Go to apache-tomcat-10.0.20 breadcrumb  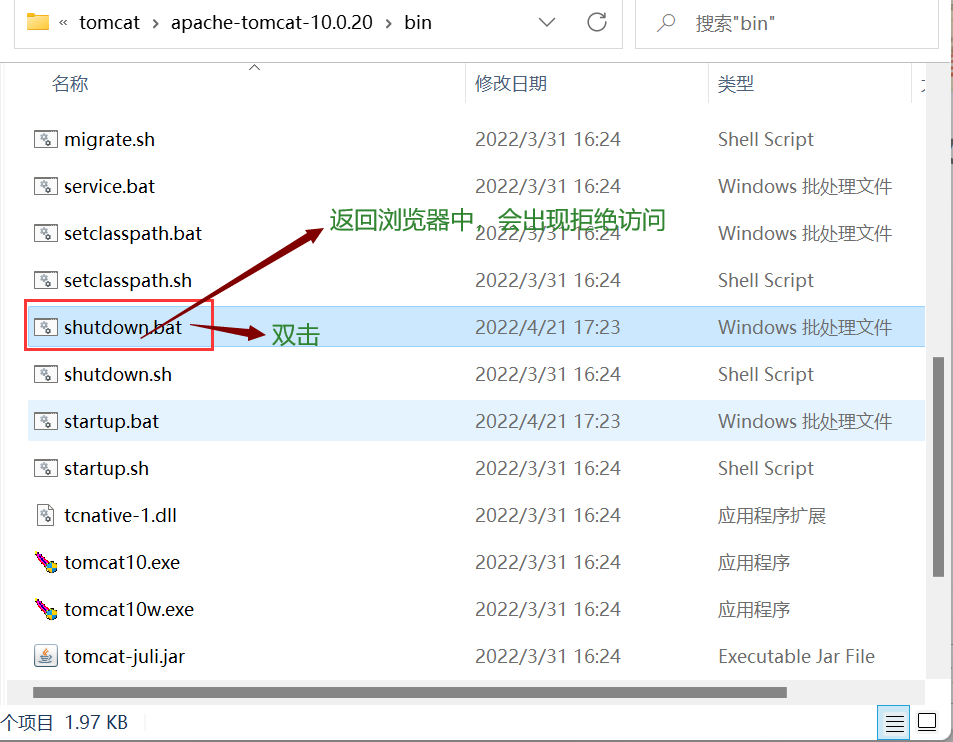[x=272, y=22]
